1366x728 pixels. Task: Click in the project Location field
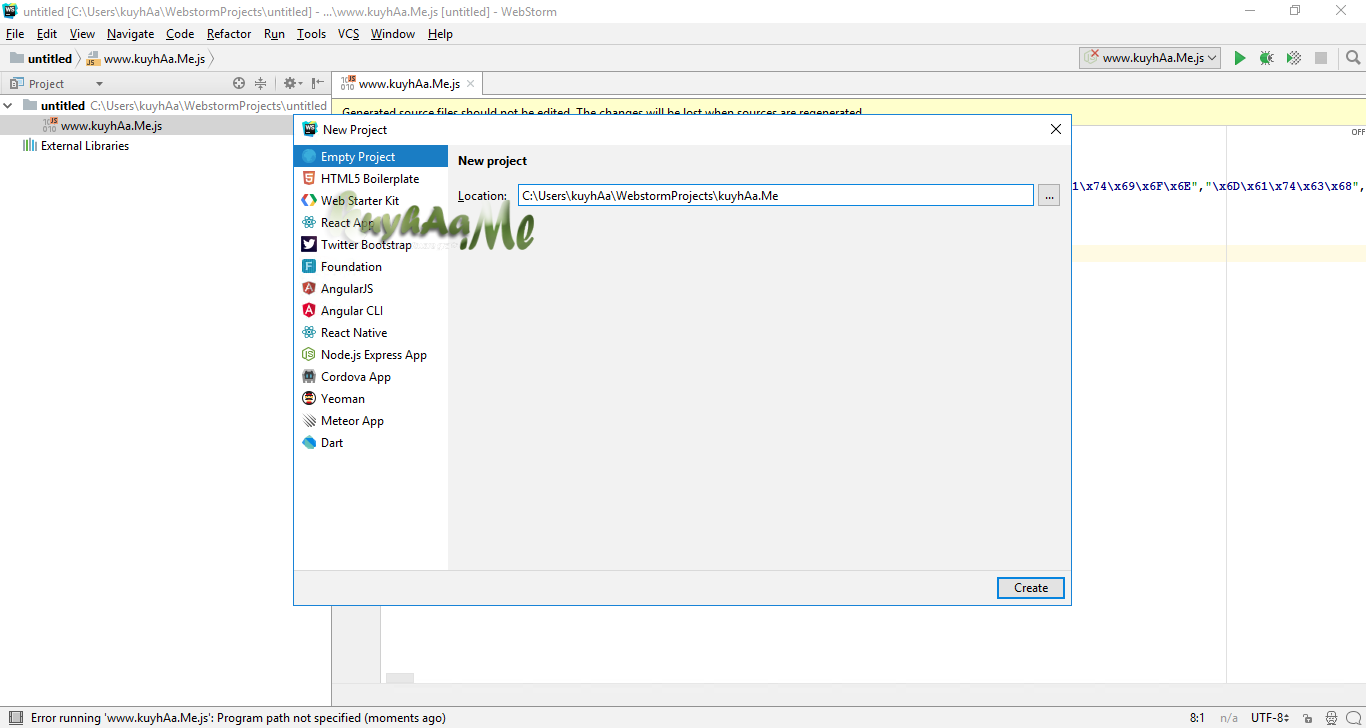(x=776, y=196)
